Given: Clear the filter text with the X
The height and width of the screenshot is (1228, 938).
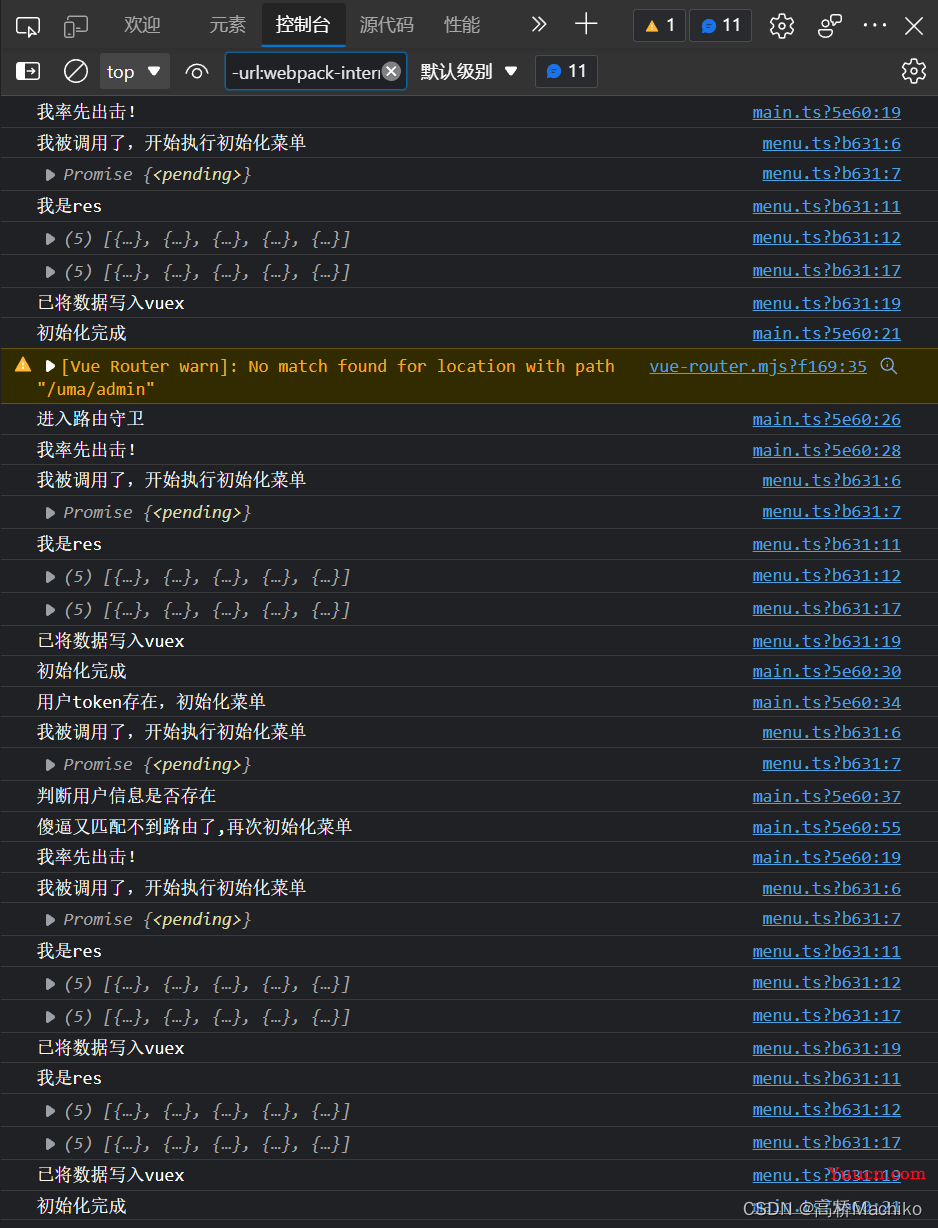Looking at the screenshot, I should tap(391, 71).
